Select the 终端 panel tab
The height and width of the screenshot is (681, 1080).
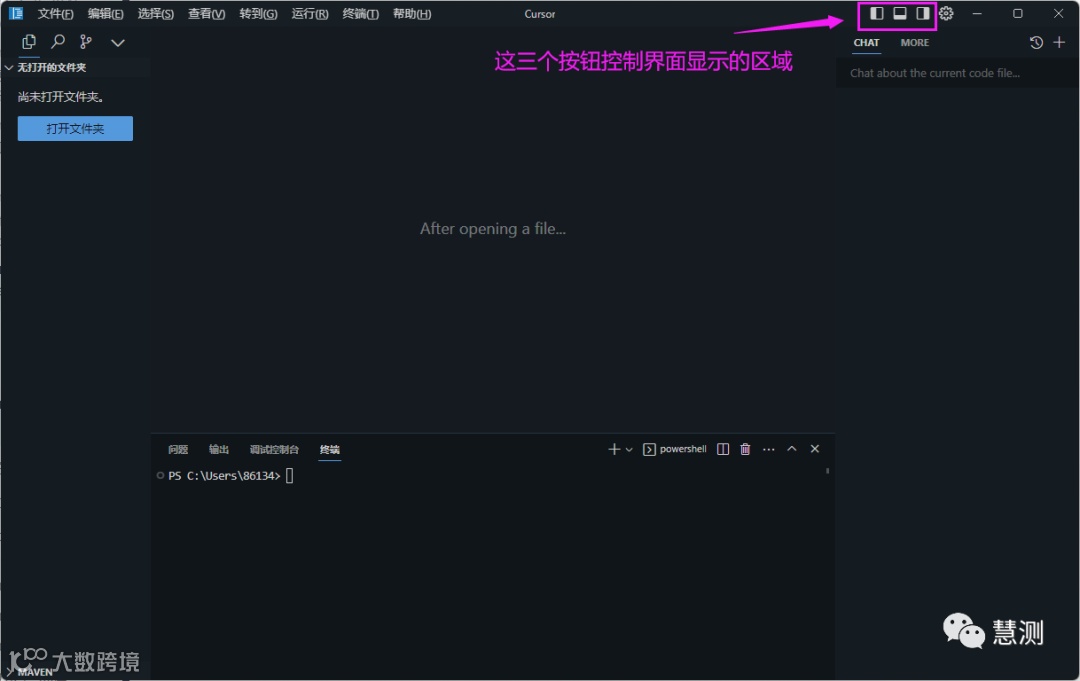(x=330, y=450)
